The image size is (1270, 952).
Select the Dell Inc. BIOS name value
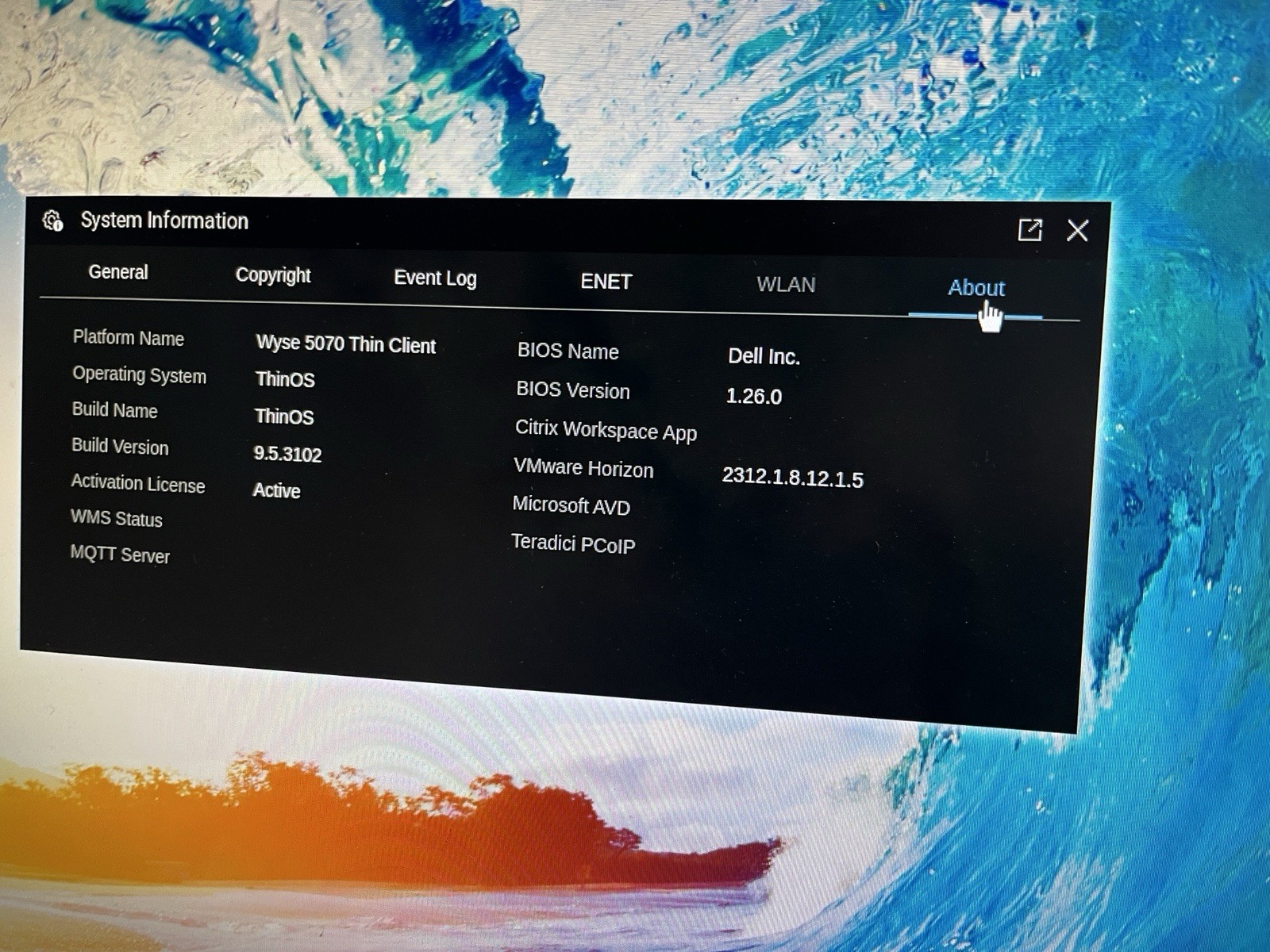764,357
